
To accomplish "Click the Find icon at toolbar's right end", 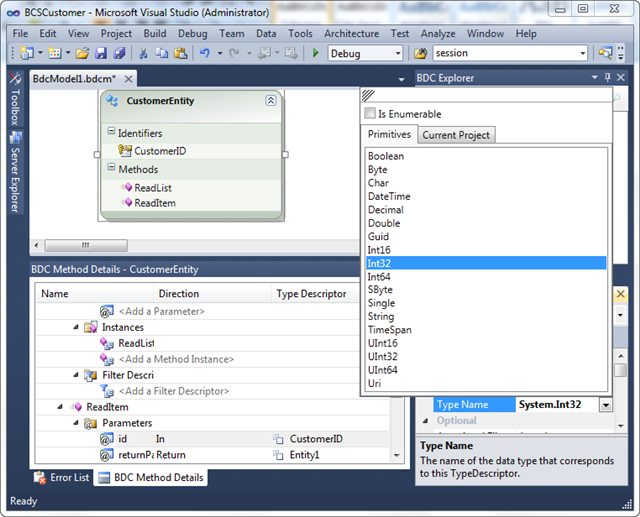I will click(x=605, y=53).
